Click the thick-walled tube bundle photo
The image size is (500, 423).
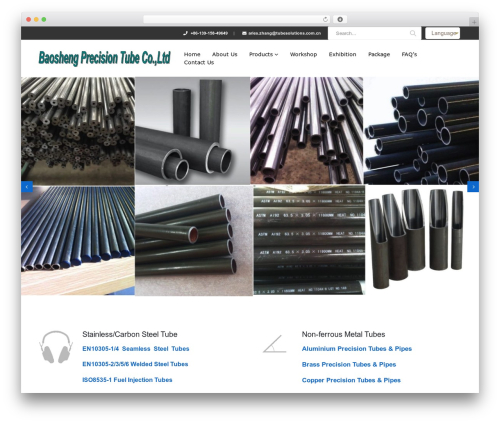pos(78,131)
